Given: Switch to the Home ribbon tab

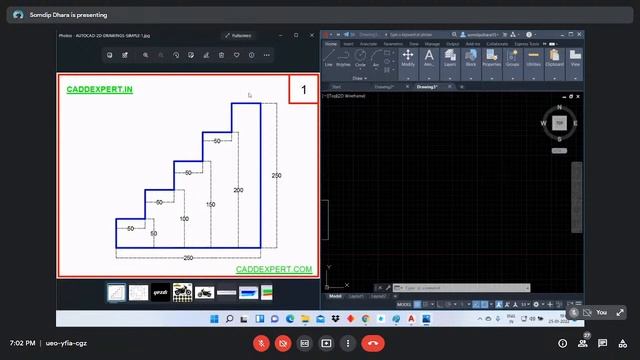Looking at the screenshot, I should point(331,44).
